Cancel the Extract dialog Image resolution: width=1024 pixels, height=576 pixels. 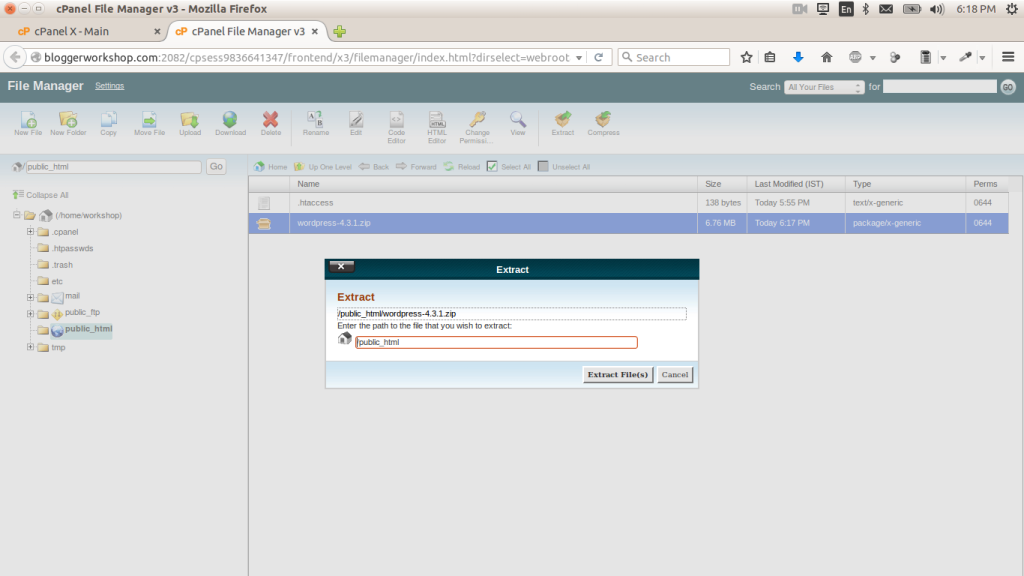[675, 374]
